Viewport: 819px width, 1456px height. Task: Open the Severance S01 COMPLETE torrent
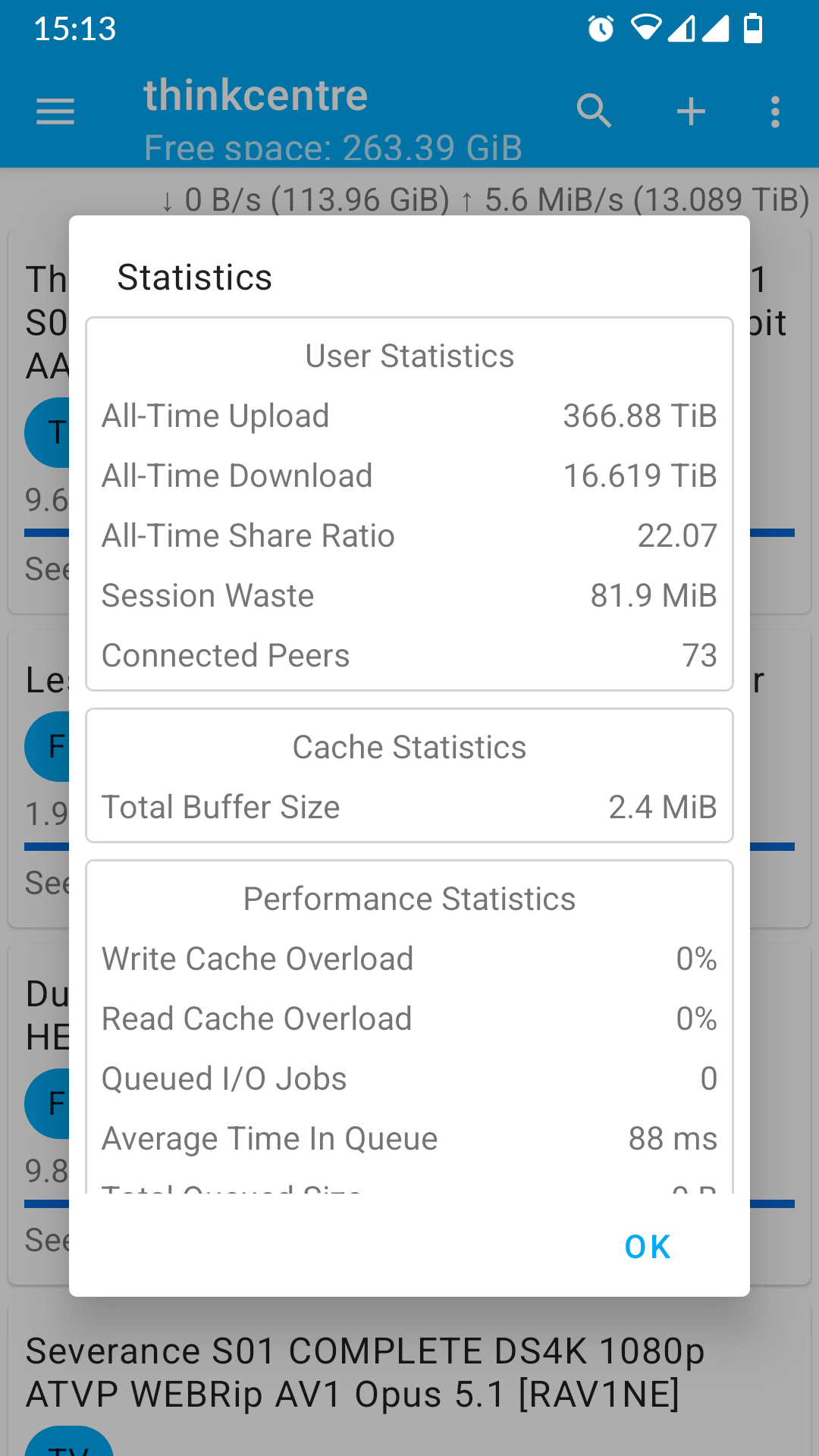[x=366, y=1373]
